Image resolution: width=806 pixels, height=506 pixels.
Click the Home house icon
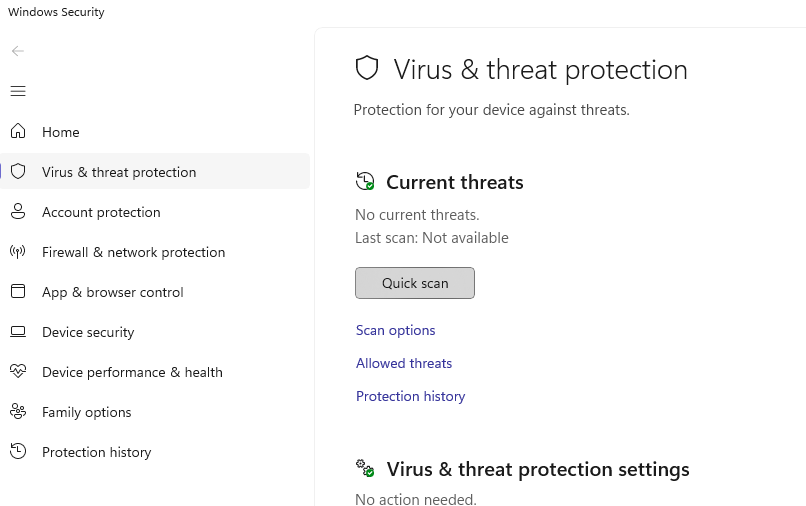(18, 131)
